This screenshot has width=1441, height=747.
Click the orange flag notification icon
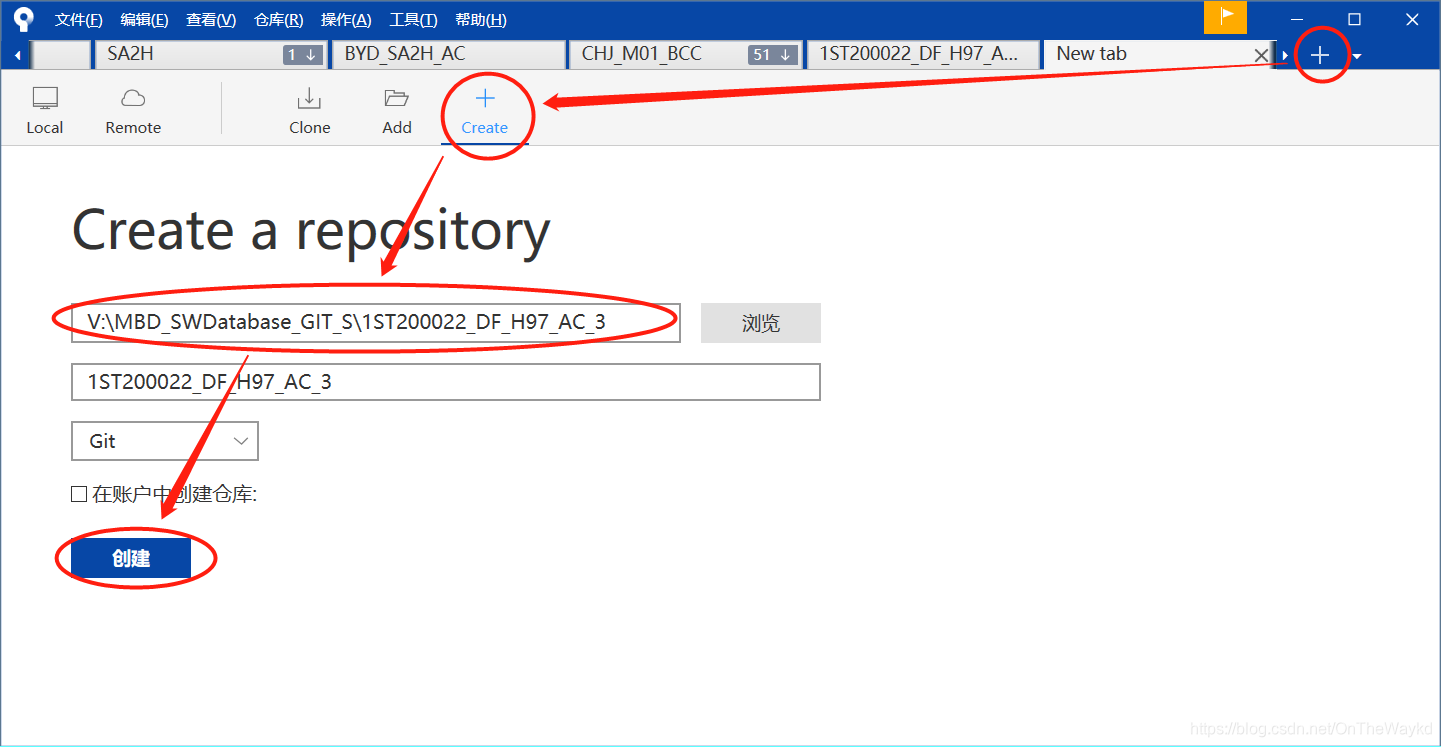pyautogui.click(x=1225, y=17)
